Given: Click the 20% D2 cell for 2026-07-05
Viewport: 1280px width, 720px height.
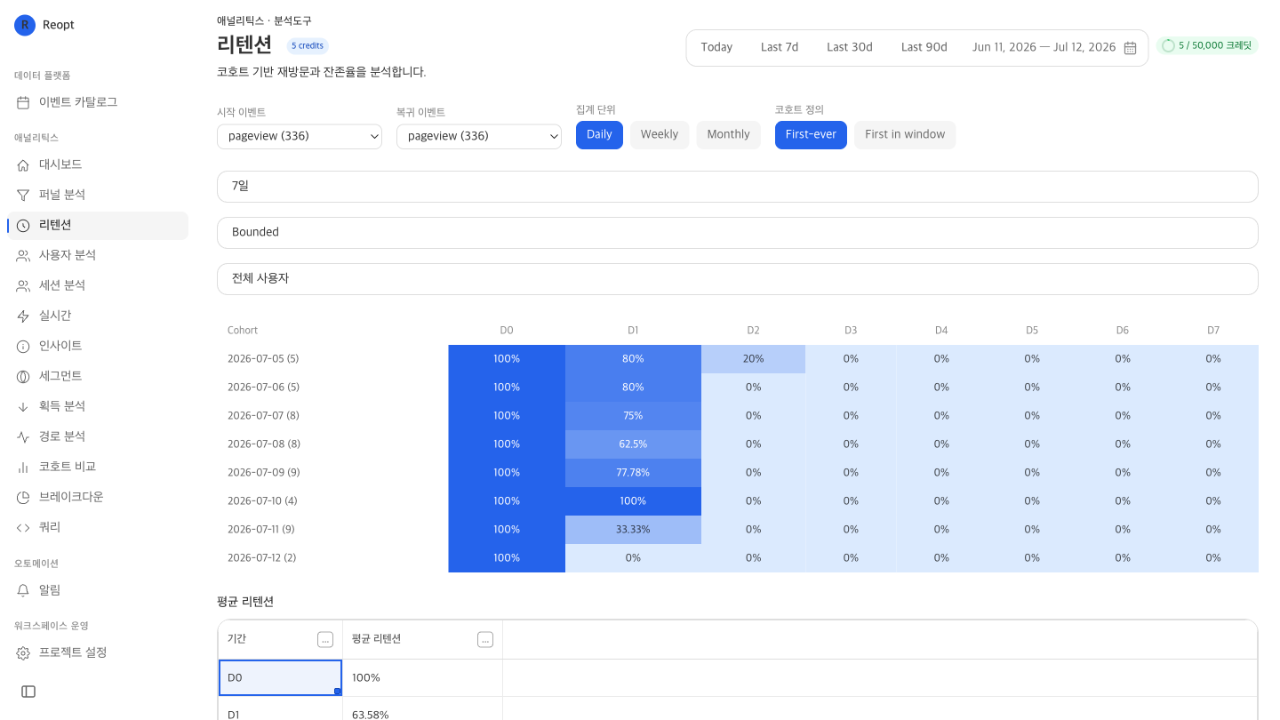Looking at the screenshot, I should (753, 359).
